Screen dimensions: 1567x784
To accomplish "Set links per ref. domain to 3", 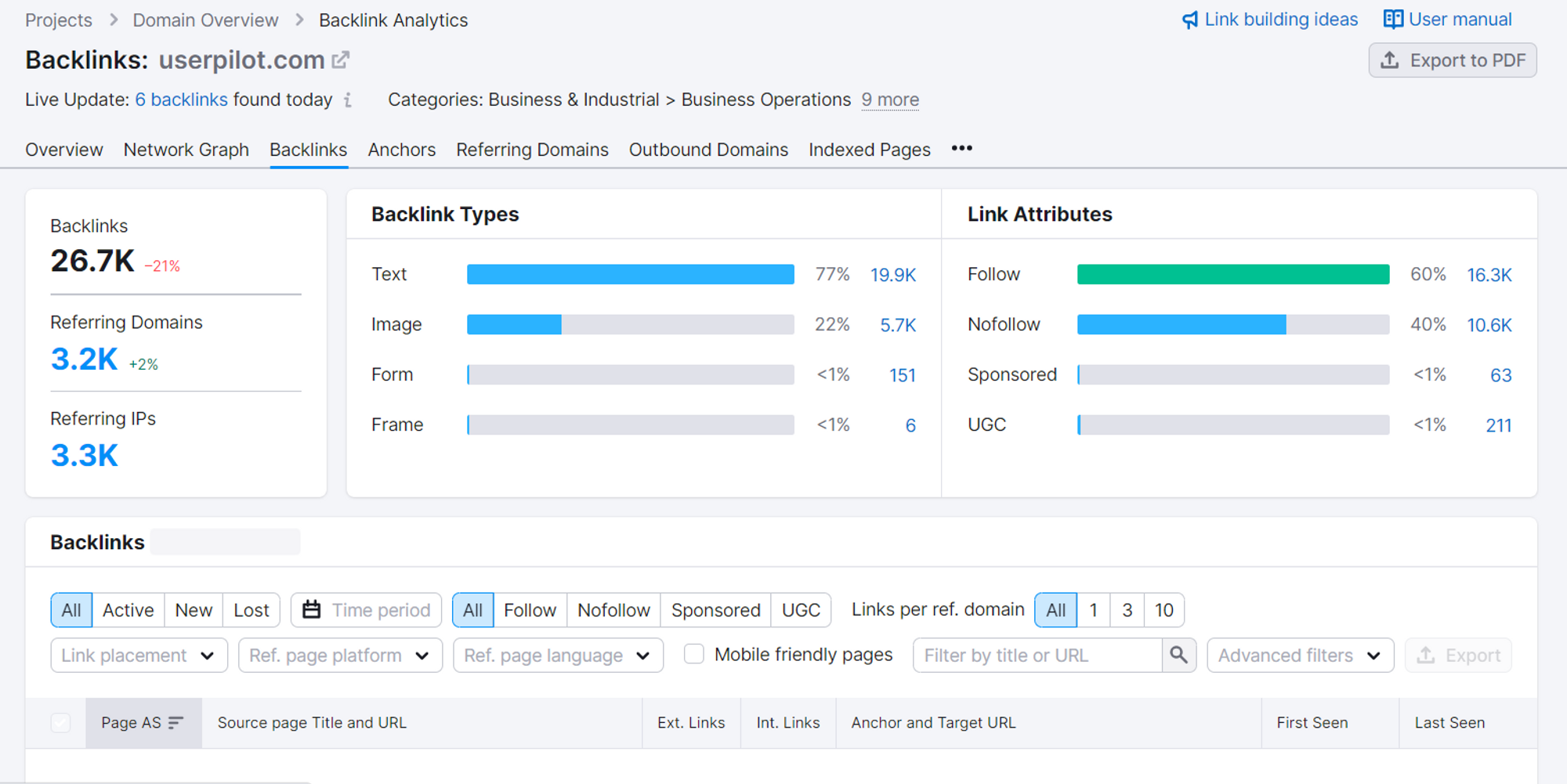I will click(x=1127, y=610).
